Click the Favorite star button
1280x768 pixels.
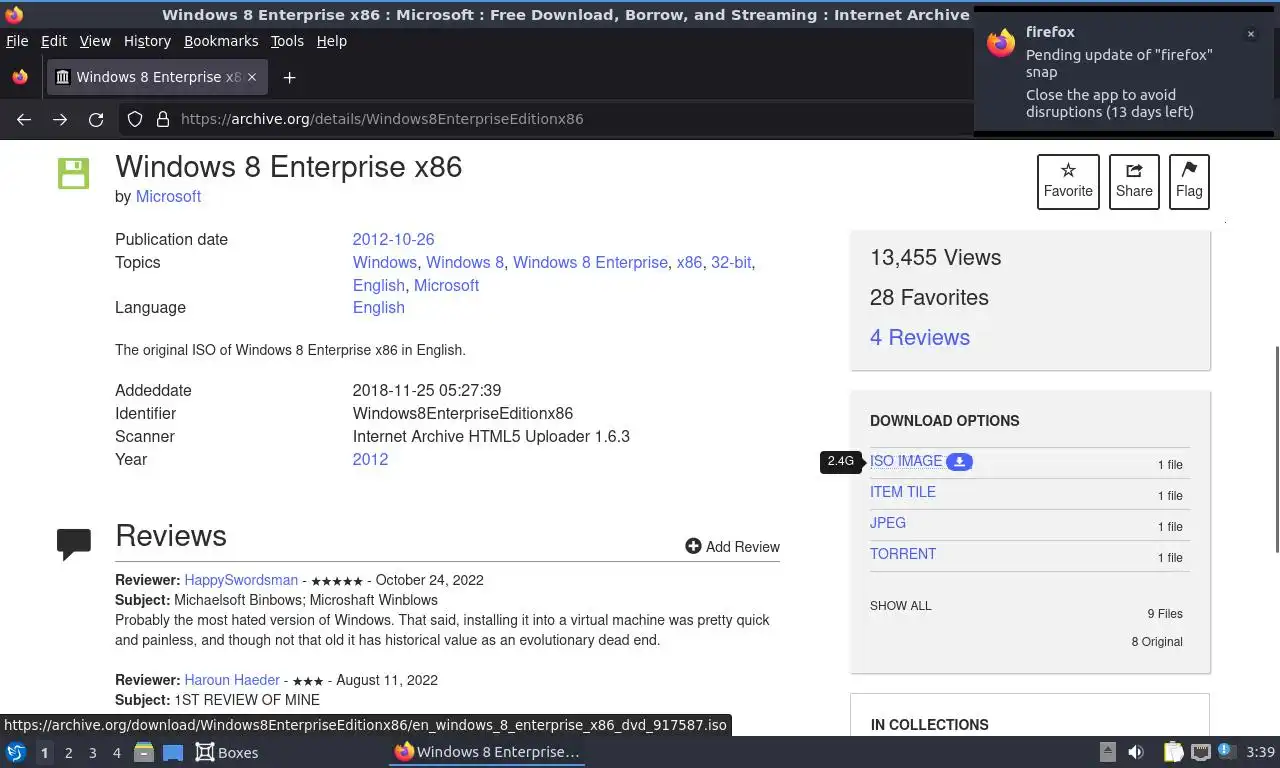pos(1068,181)
